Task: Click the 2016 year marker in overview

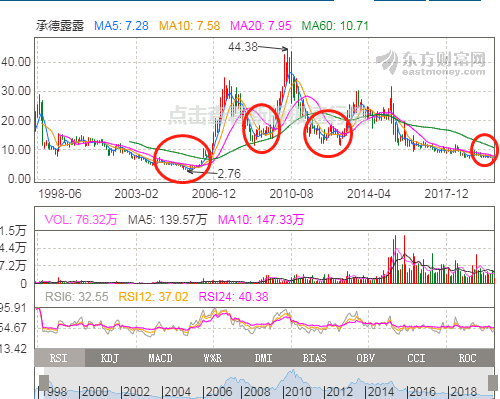Action: point(423,391)
